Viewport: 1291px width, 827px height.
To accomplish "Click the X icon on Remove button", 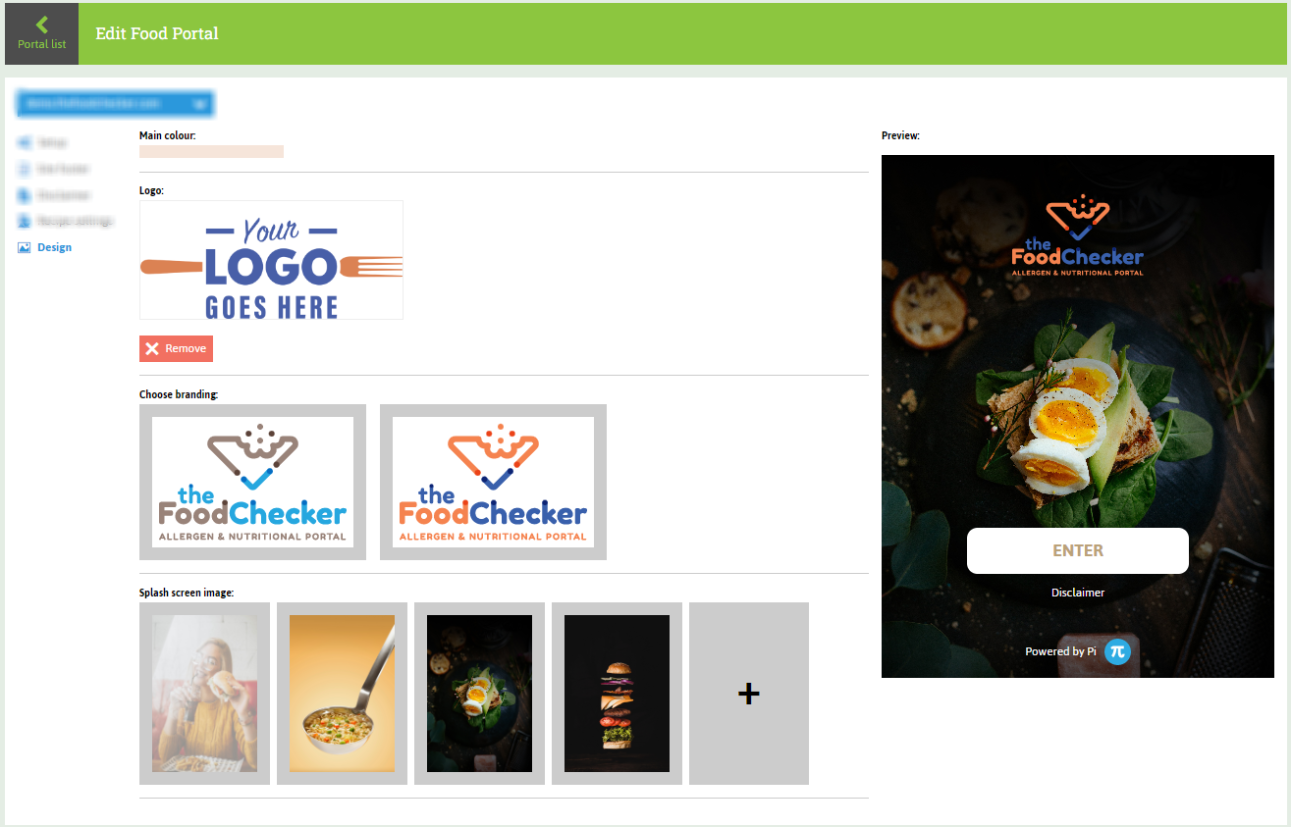I will [x=152, y=348].
